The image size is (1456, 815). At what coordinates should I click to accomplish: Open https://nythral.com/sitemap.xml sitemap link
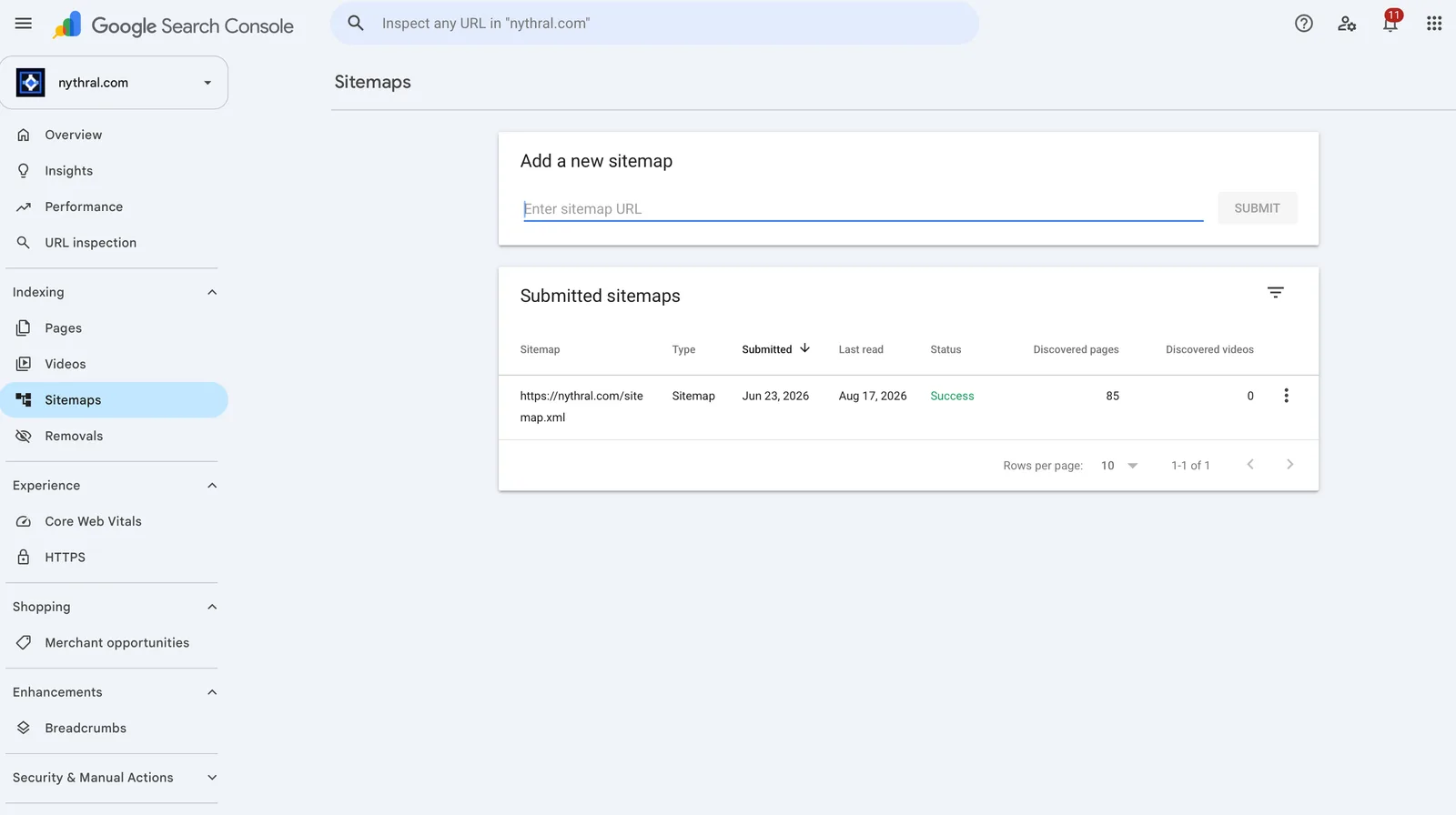click(x=581, y=407)
